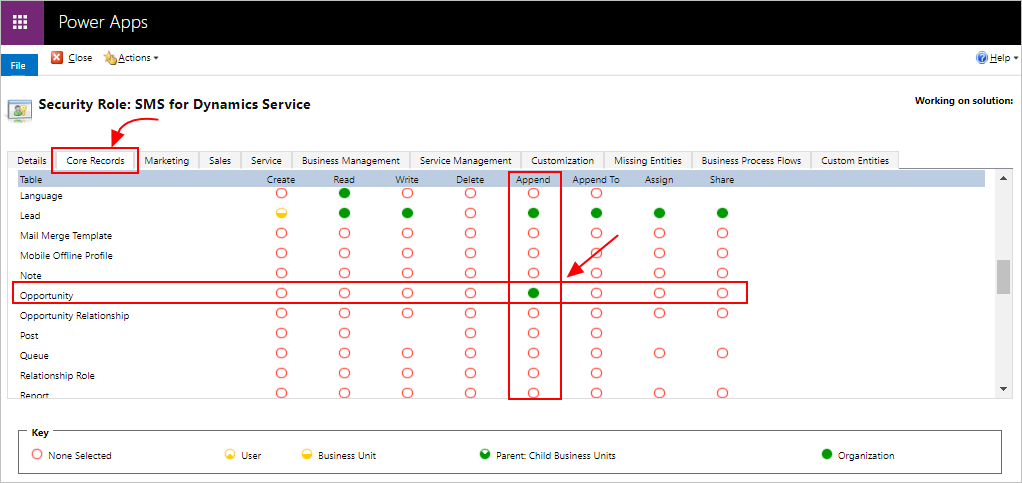The image size is (1022, 483).
Task: Switch to the Service tab
Action: [x=267, y=160]
